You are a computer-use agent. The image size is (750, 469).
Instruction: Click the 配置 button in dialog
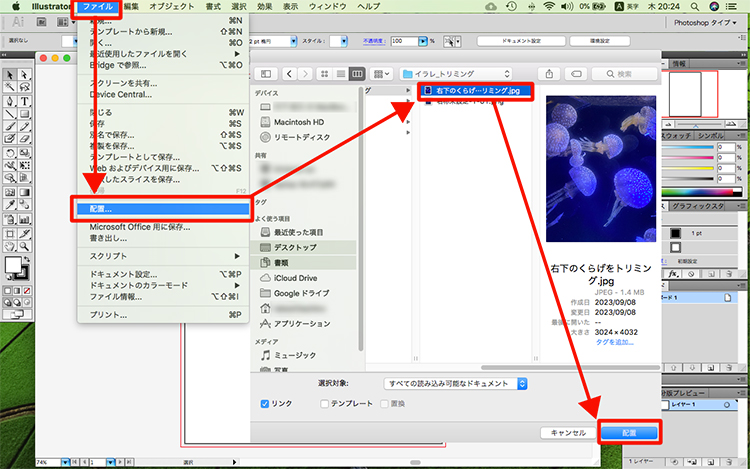click(629, 432)
